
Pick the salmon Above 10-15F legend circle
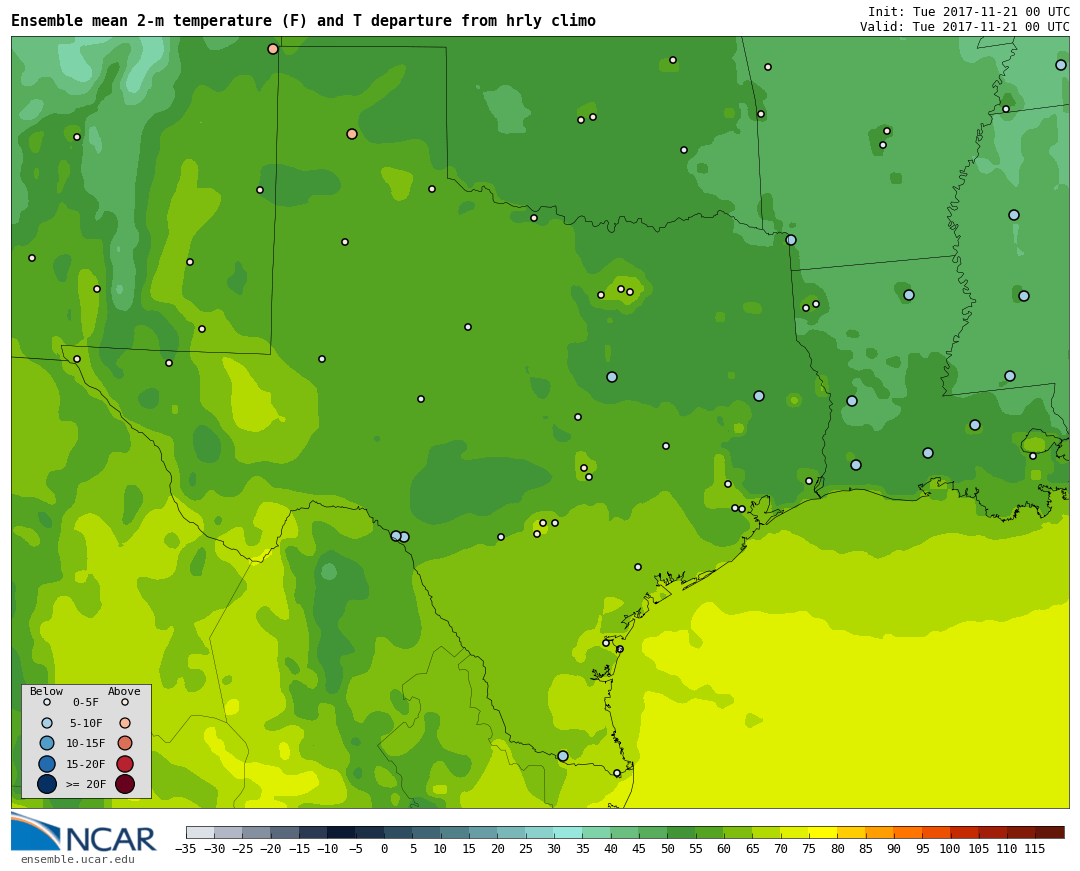125,743
